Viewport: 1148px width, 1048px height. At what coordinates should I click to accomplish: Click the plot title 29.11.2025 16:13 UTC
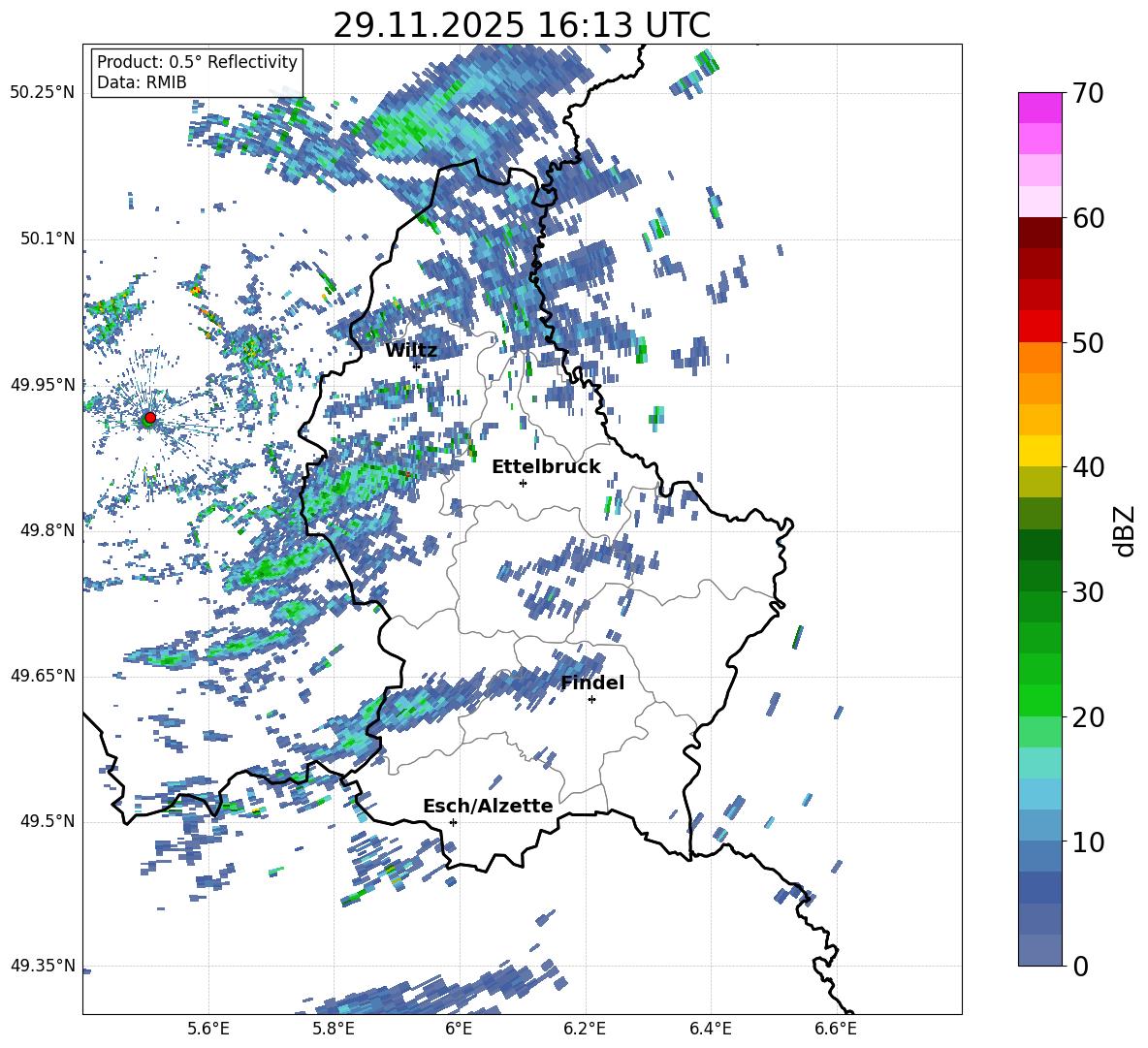(522, 25)
